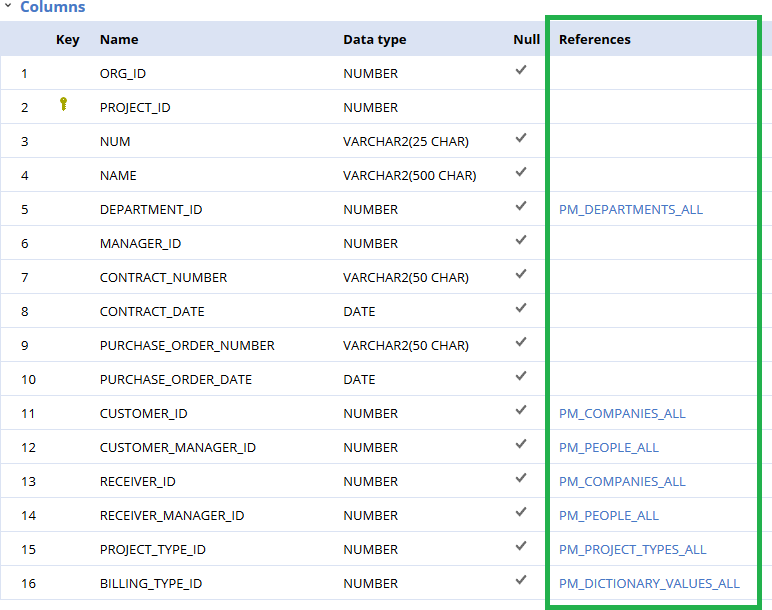Click the Null checkmark for ORG_ID
The width and height of the screenshot is (772, 610).
(520, 71)
